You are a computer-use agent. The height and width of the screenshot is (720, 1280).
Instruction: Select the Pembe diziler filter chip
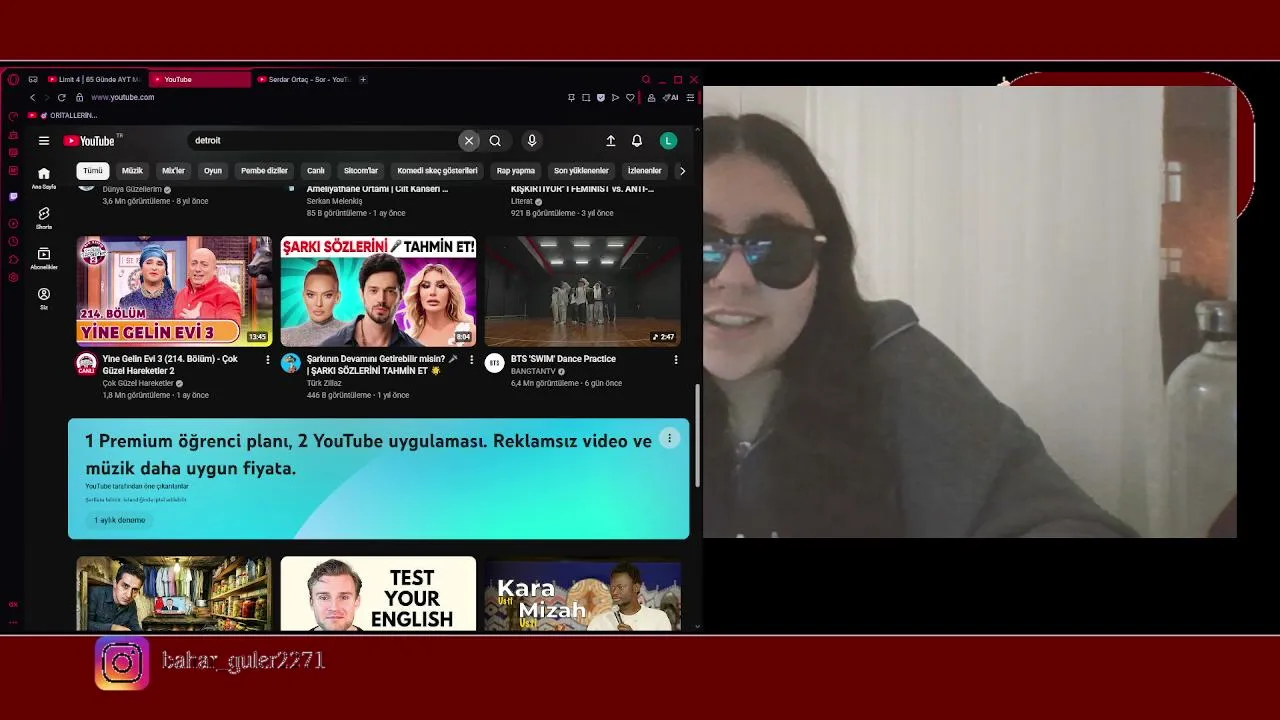coord(264,171)
